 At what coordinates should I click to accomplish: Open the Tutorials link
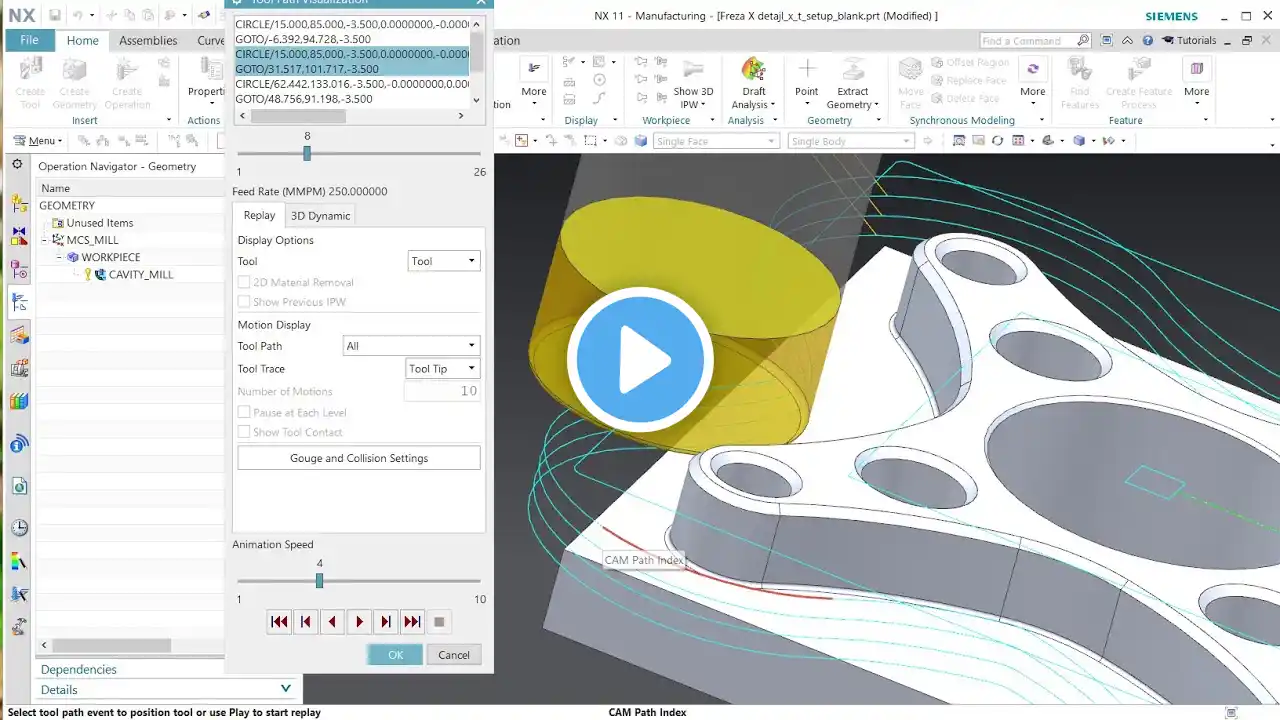click(x=1190, y=41)
